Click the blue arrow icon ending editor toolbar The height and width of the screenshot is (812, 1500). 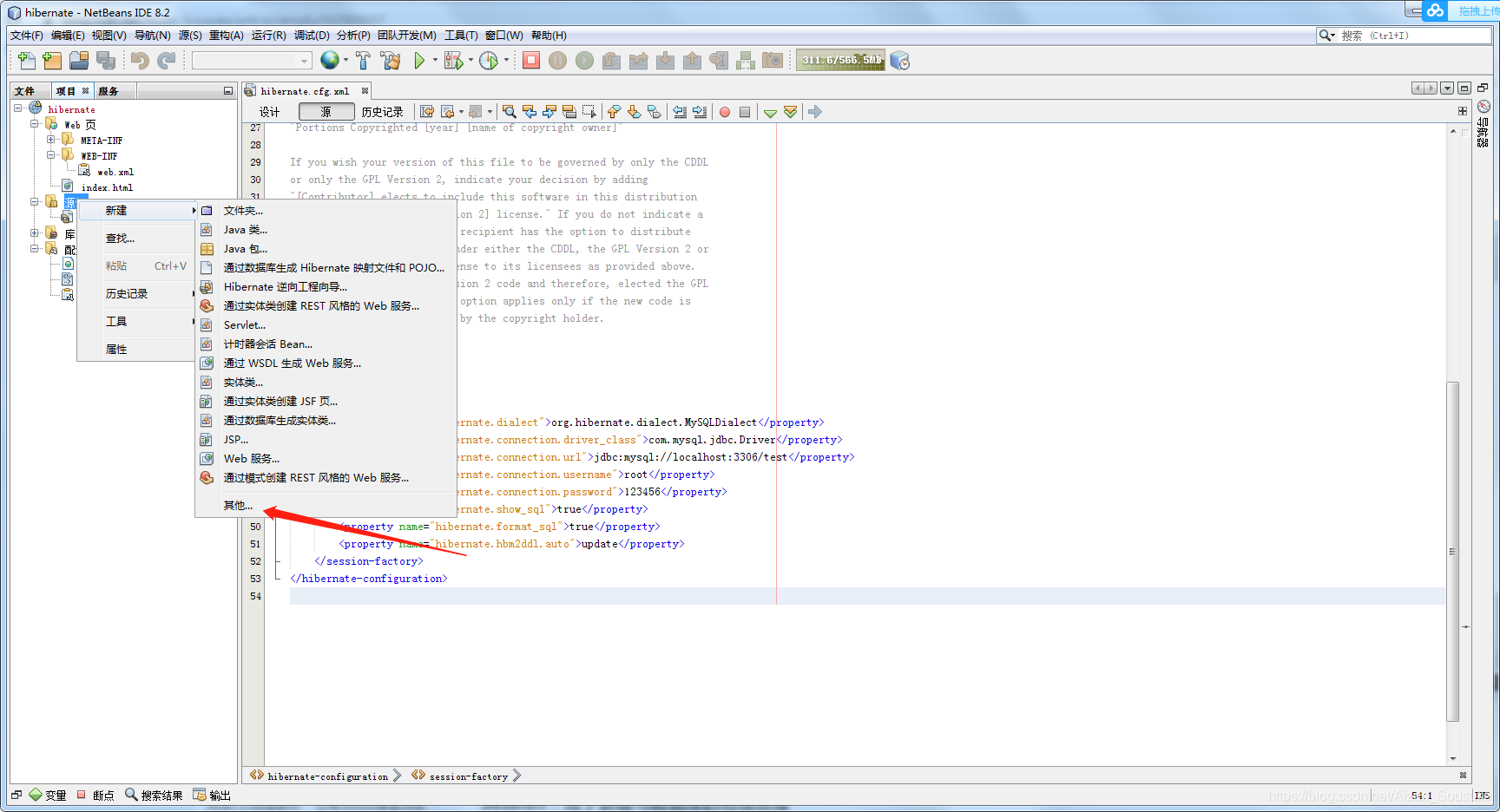[814, 112]
